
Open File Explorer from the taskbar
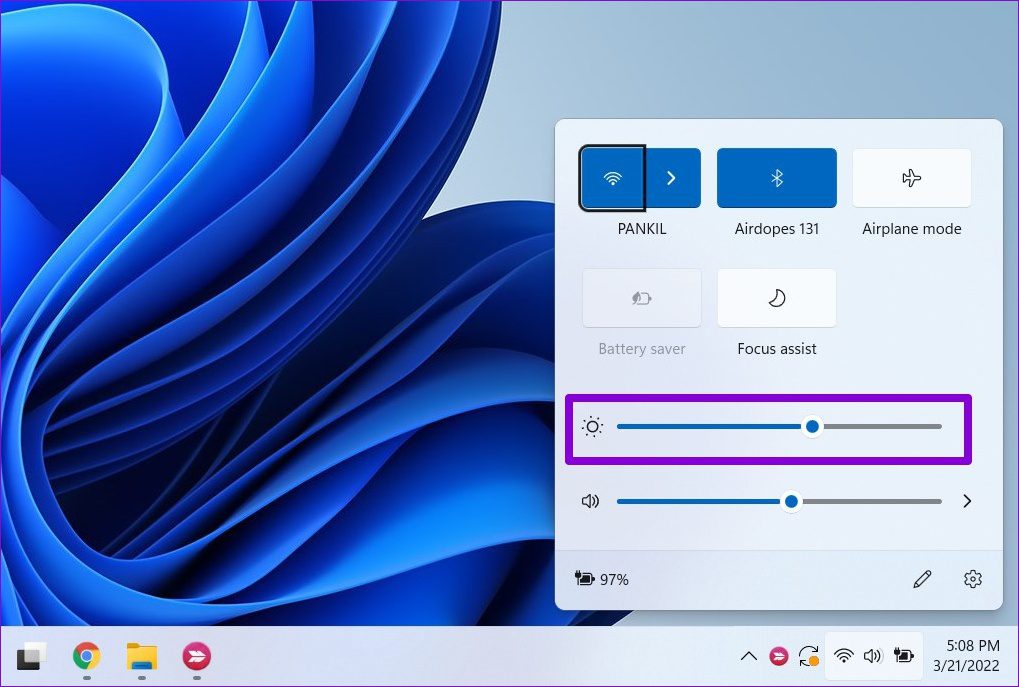tap(142, 656)
